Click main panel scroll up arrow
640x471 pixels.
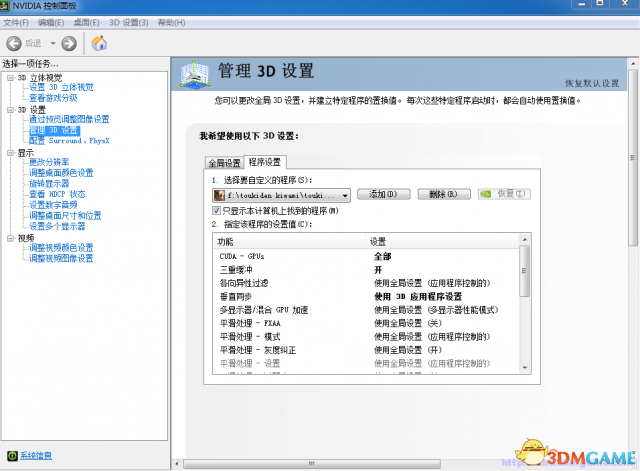click(x=633, y=64)
